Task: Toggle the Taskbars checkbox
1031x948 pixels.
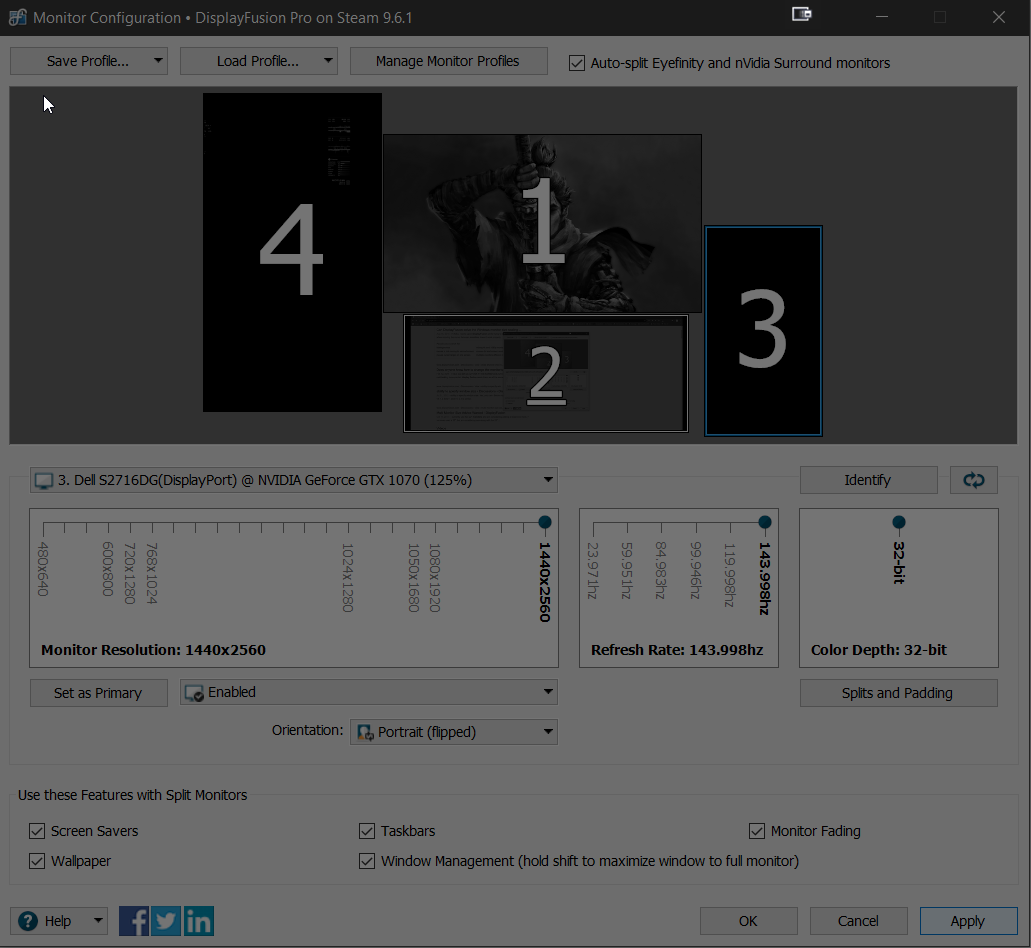Action: point(367,831)
